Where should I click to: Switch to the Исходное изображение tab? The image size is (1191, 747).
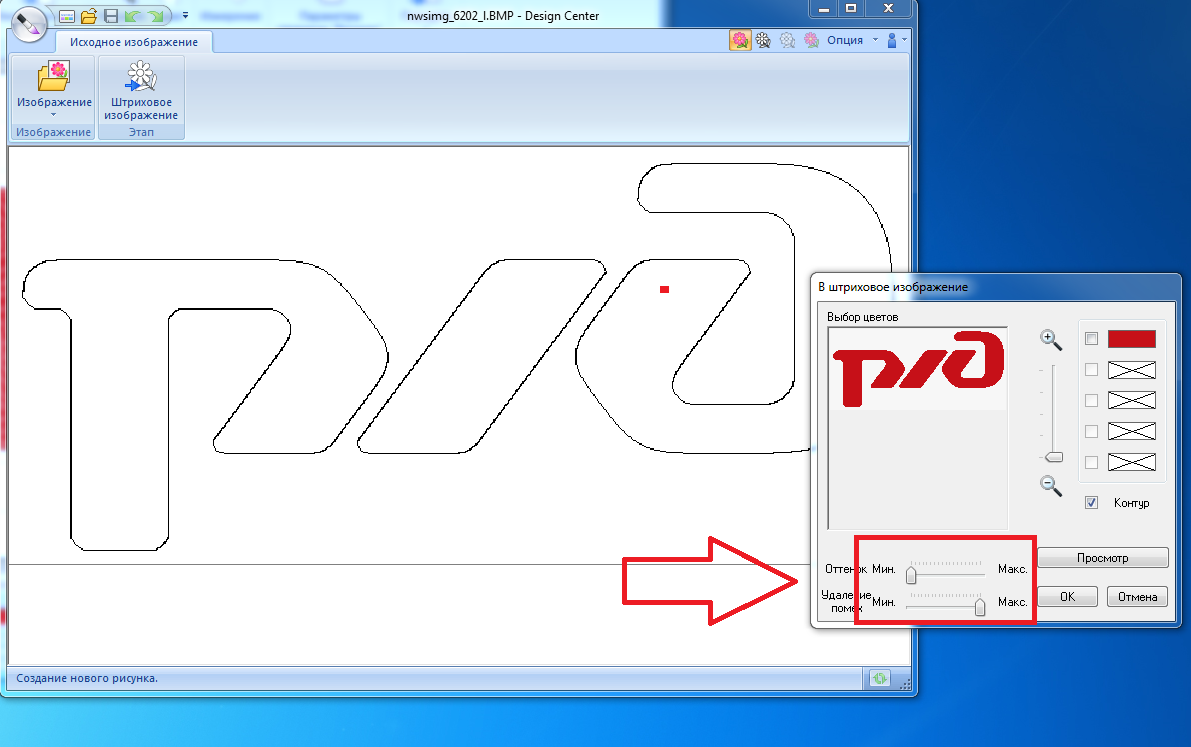(x=133, y=42)
